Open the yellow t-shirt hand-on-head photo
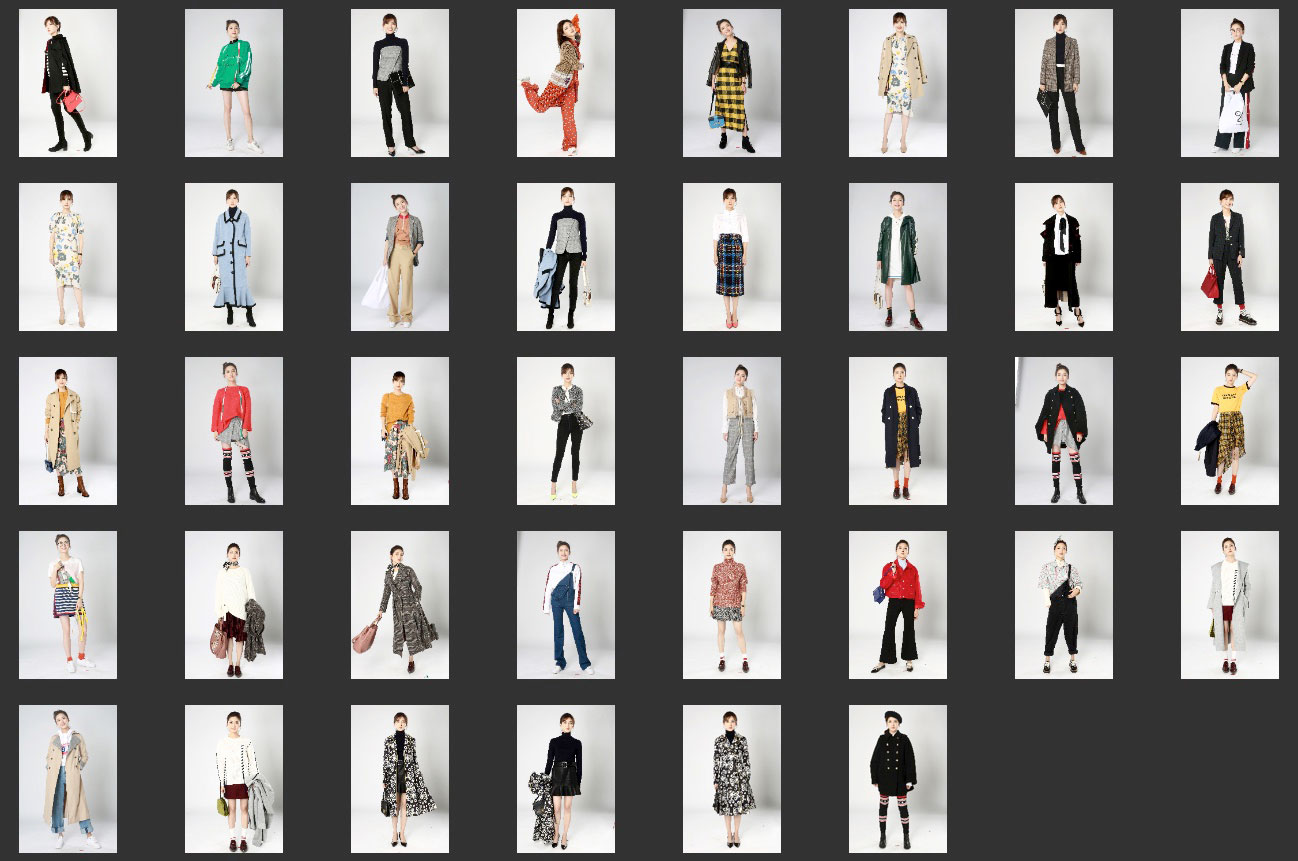 [1229, 430]
